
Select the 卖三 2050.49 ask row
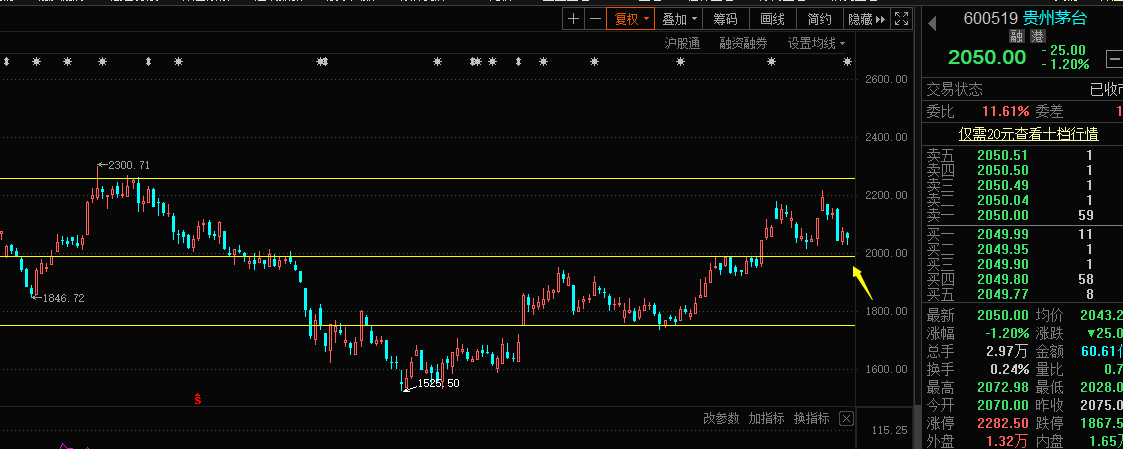coord(1023,185)
